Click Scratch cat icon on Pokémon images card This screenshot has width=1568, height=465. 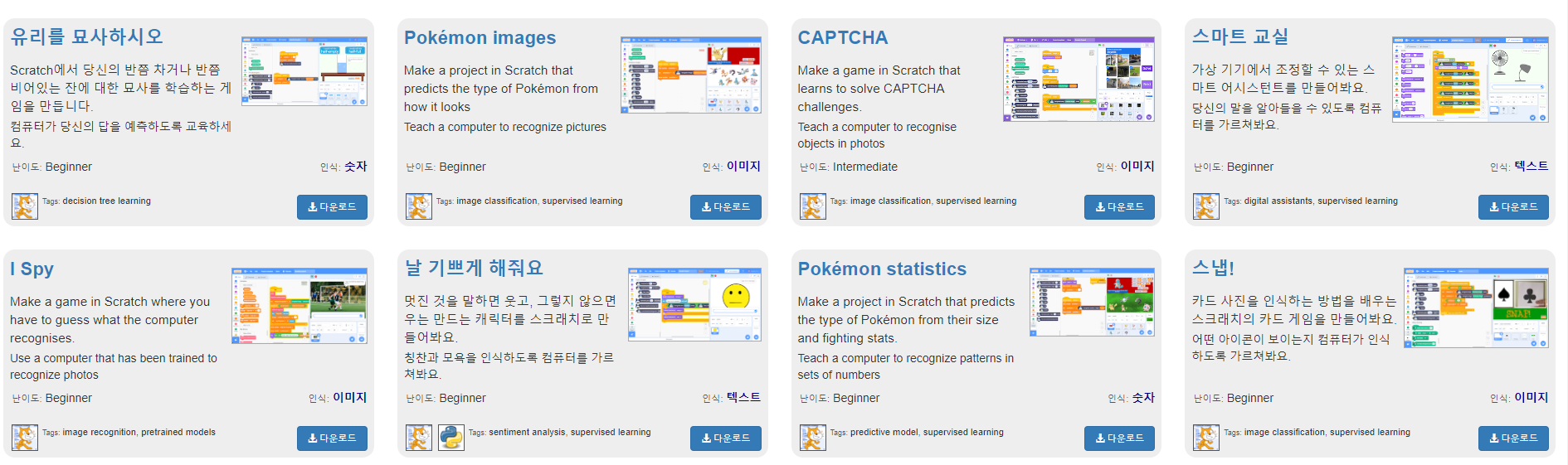[419, 206]
